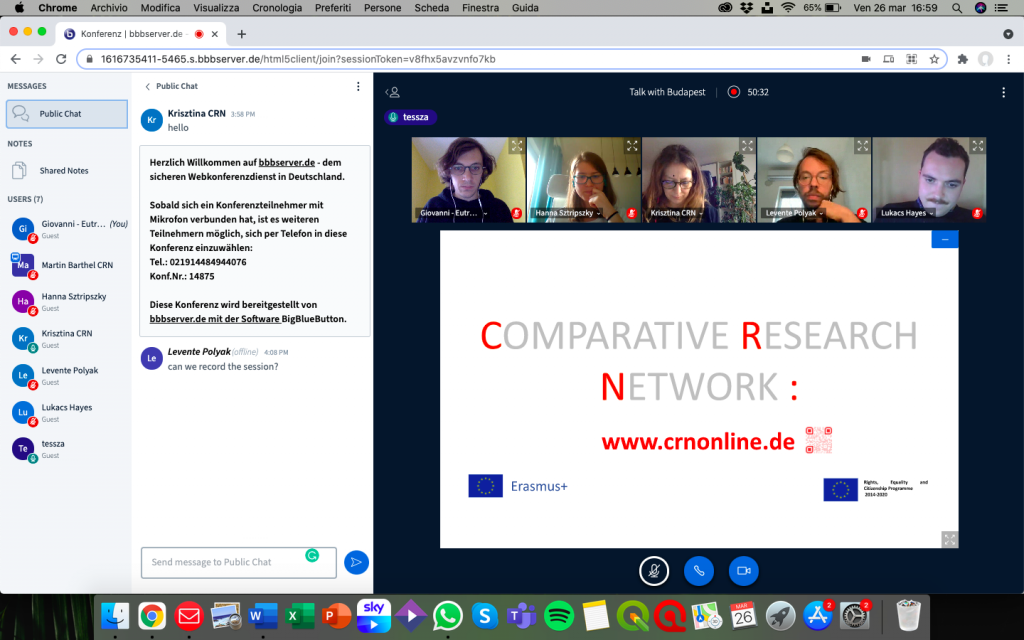Open Chrome extensions puzzle icon
1024x640 pixels.
pyautogui.click(x=962, y=59)
